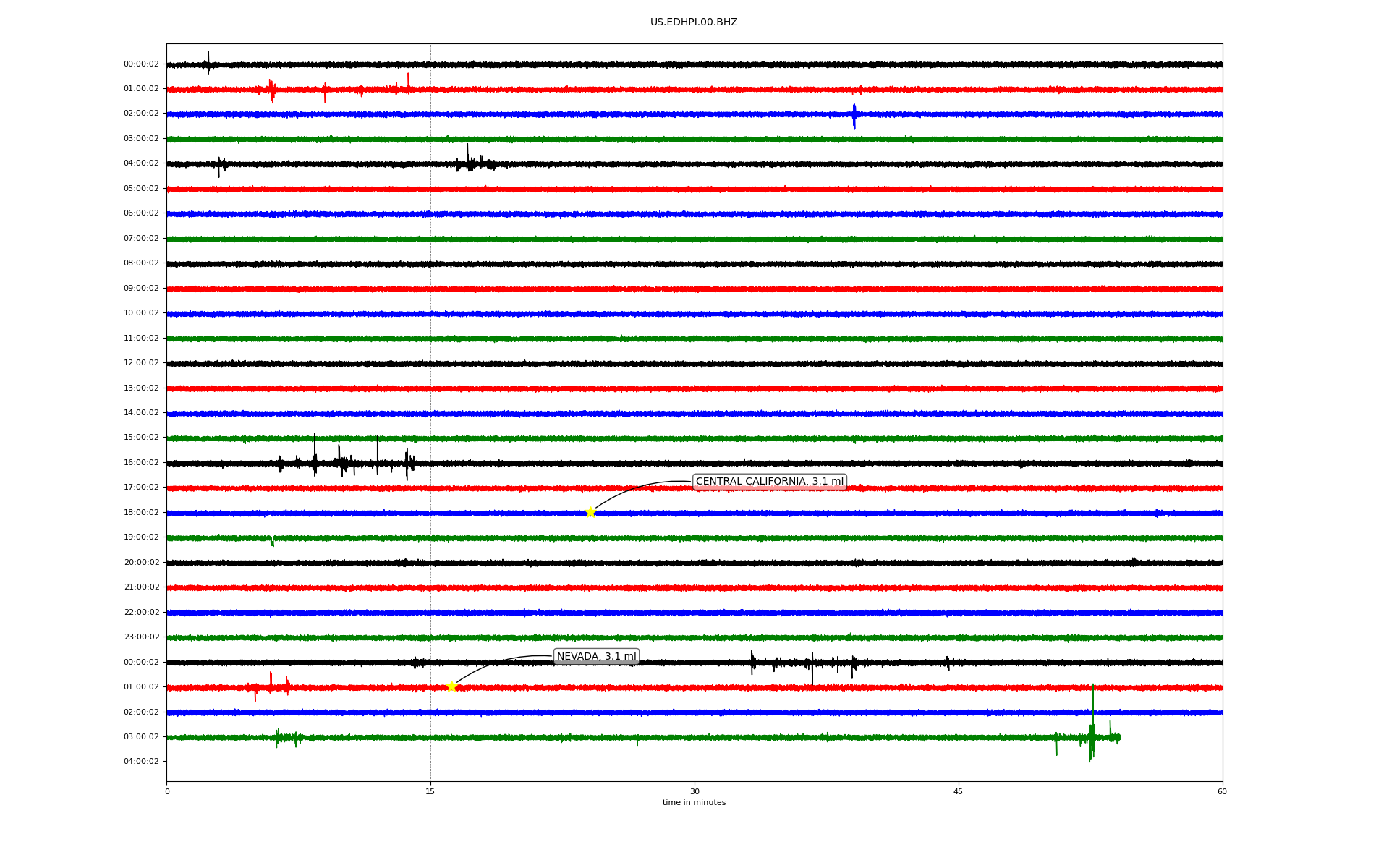Click the NEVADA, 3.1 ml annotation label
The height and width of the screenshot is (868, 1389).
tap(596, 657)
